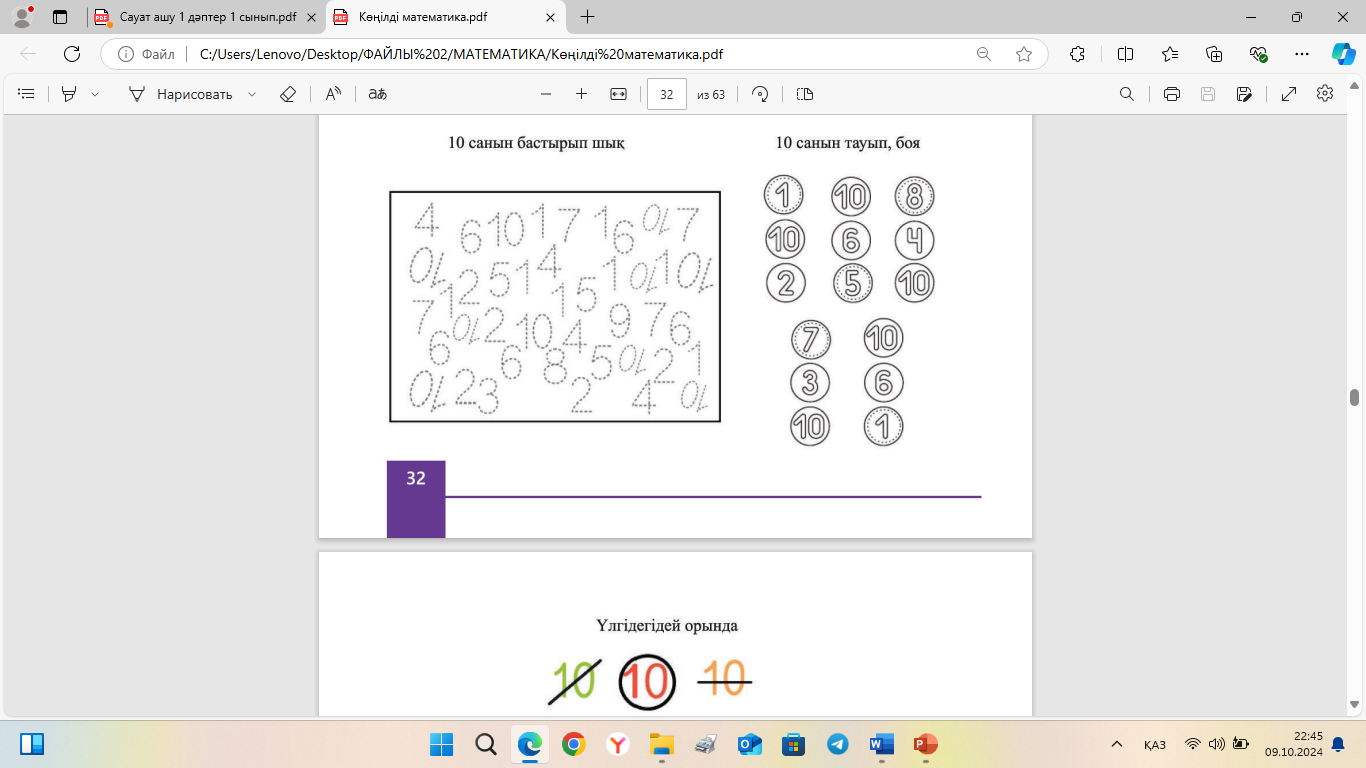1366x768 pixels.
Task: Click the page number field showing 32
Action: tap(667, 94)
